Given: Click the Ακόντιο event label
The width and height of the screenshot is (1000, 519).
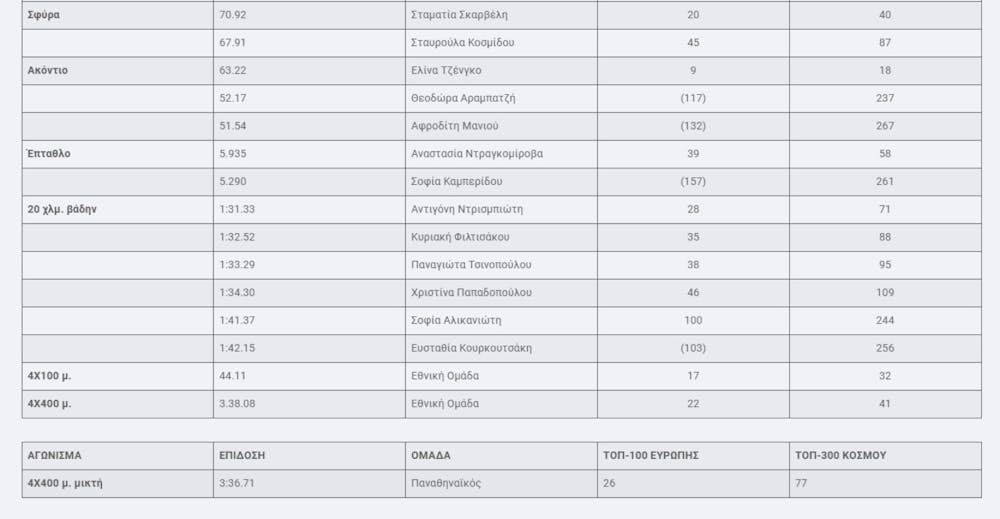Looking at the screenshot, I should tap(48, 71).
